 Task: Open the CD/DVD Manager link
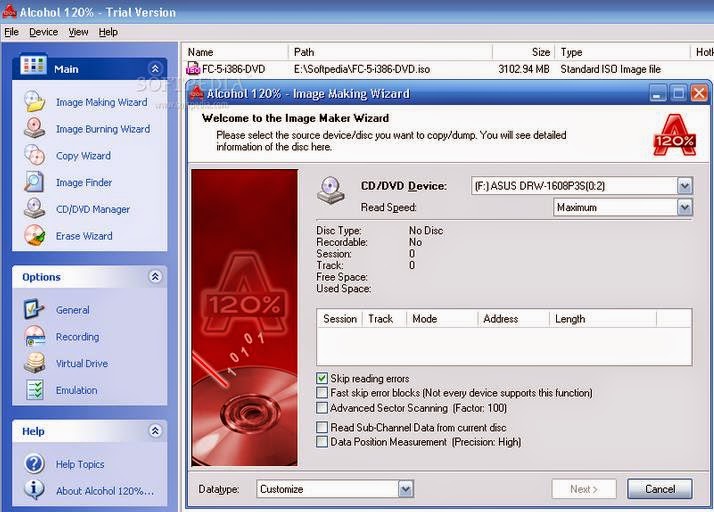[x=93, y=209]
